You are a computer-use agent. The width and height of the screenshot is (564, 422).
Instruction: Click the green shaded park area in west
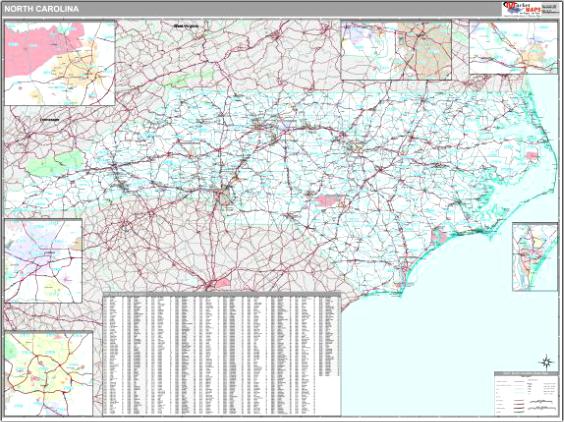click(55, 164)
